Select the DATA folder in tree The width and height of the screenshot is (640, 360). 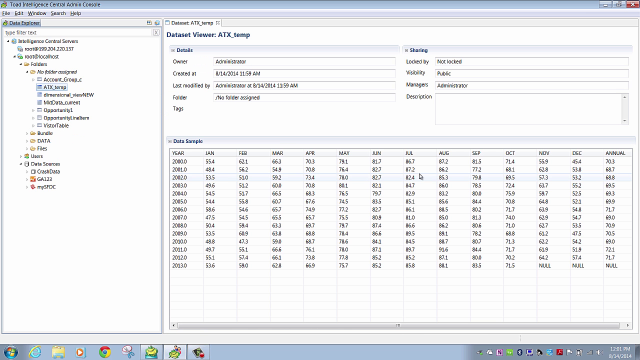click(x=44, y=141)
